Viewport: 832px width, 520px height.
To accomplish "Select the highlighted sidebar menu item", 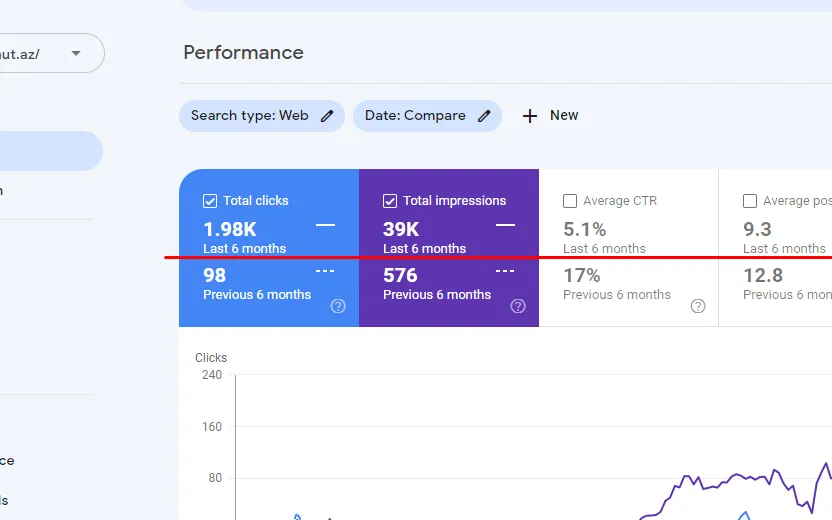I will 51,151.
